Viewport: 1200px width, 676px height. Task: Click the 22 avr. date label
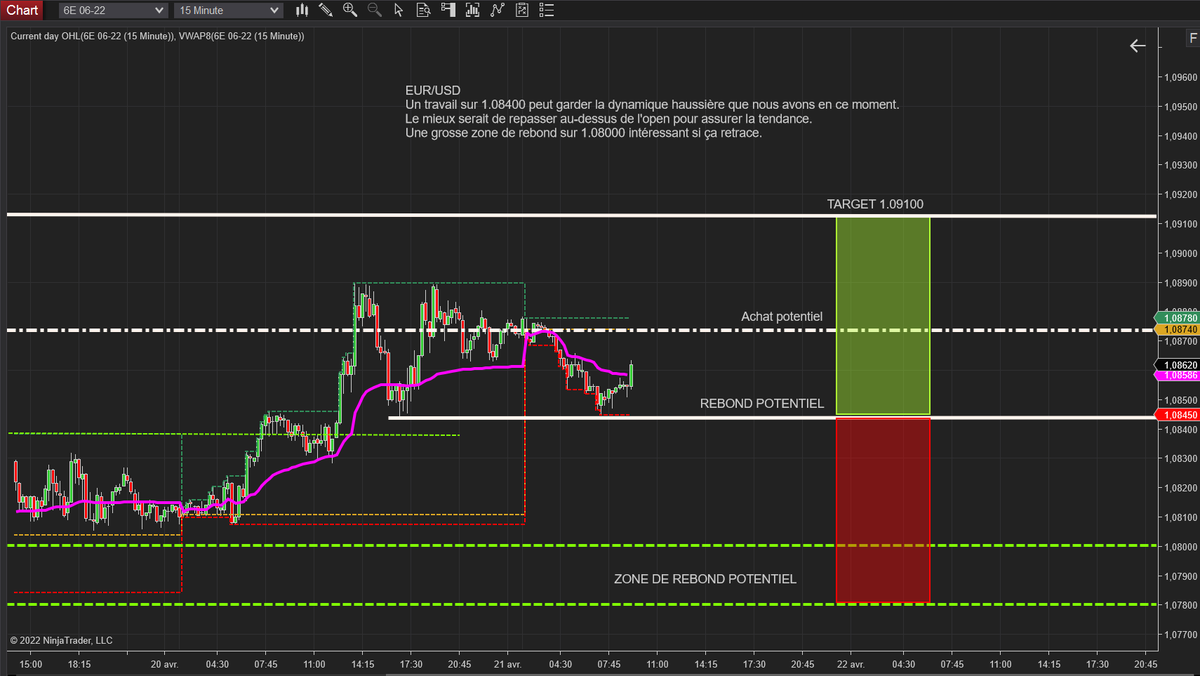click(851, 664)
